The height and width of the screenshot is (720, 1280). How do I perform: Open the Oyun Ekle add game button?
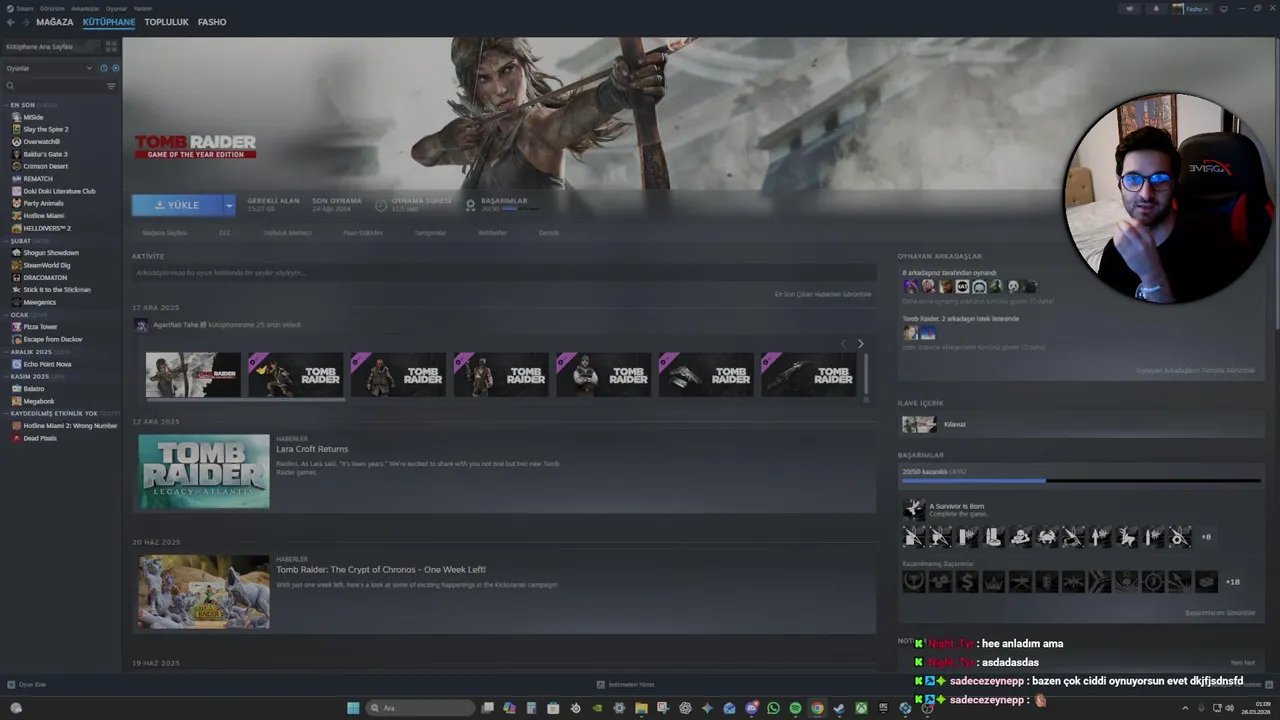coord(27,685)
